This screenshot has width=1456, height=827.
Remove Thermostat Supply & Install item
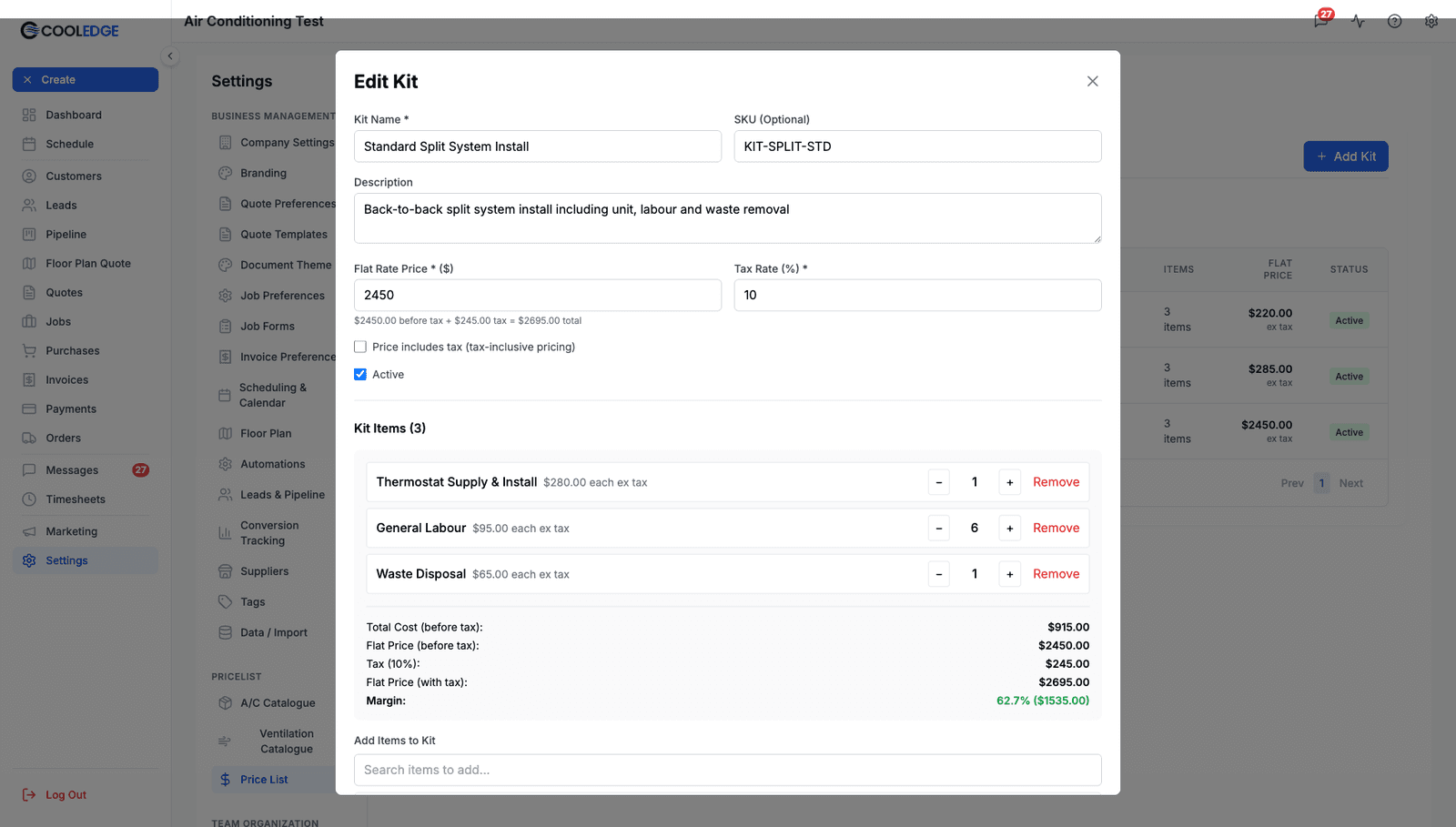[1056, 482]
